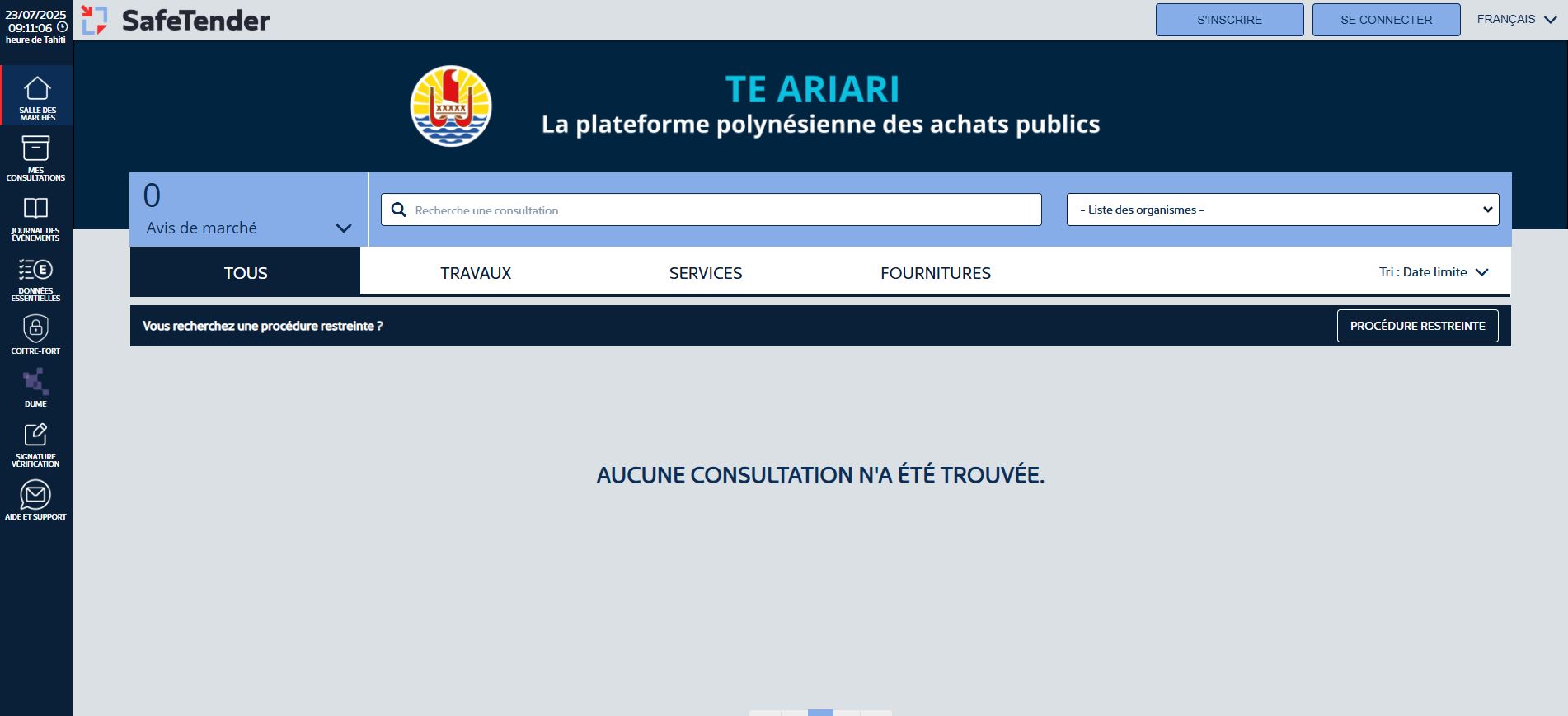Click the Polynesian emblem logo
The height and width of the screenshot is (716, 1568).
tap(451, 106)
